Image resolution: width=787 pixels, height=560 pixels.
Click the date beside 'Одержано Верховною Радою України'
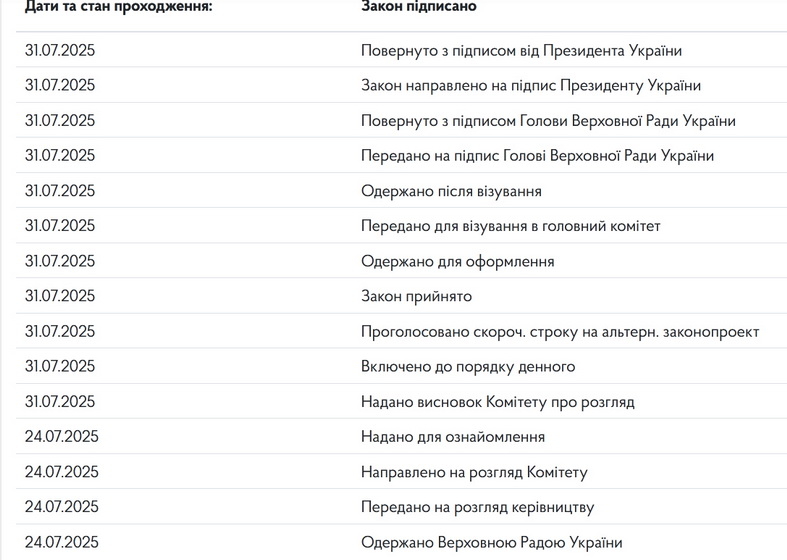point(60,542)
